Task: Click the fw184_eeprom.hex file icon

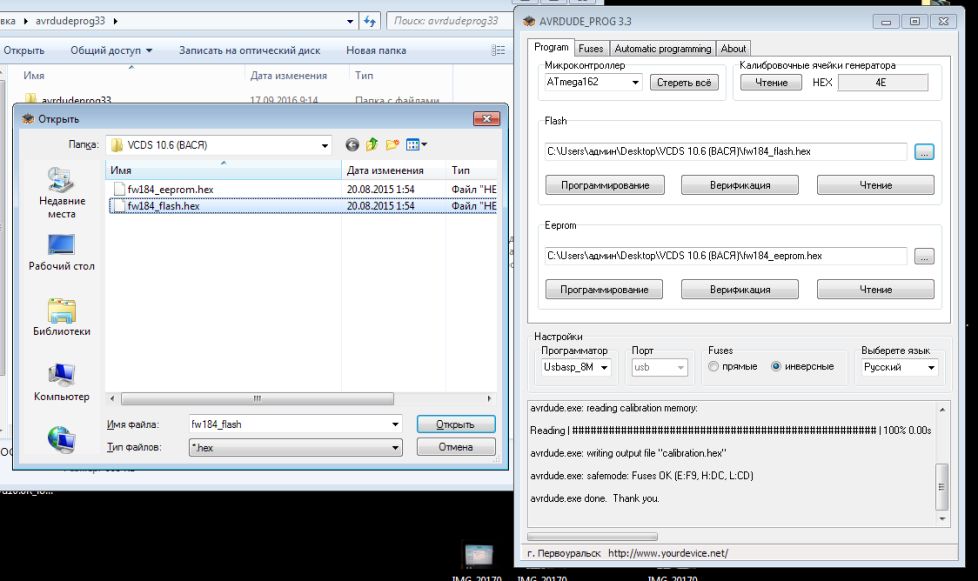Action: [119, 189]
